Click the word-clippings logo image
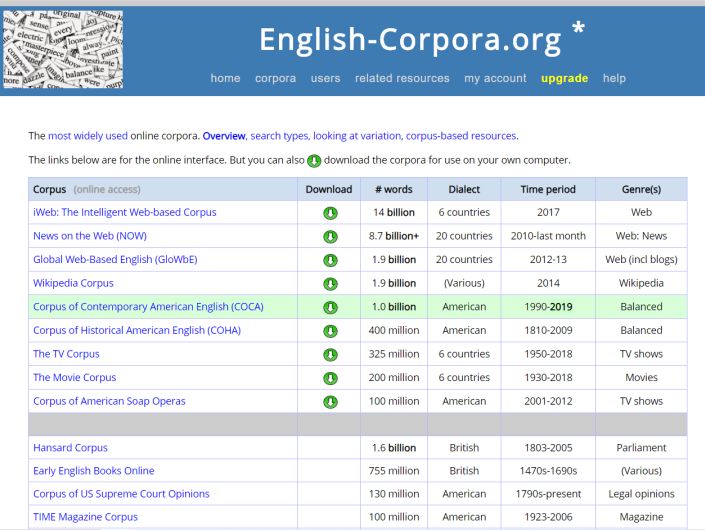705x530 pixels. 63,49
